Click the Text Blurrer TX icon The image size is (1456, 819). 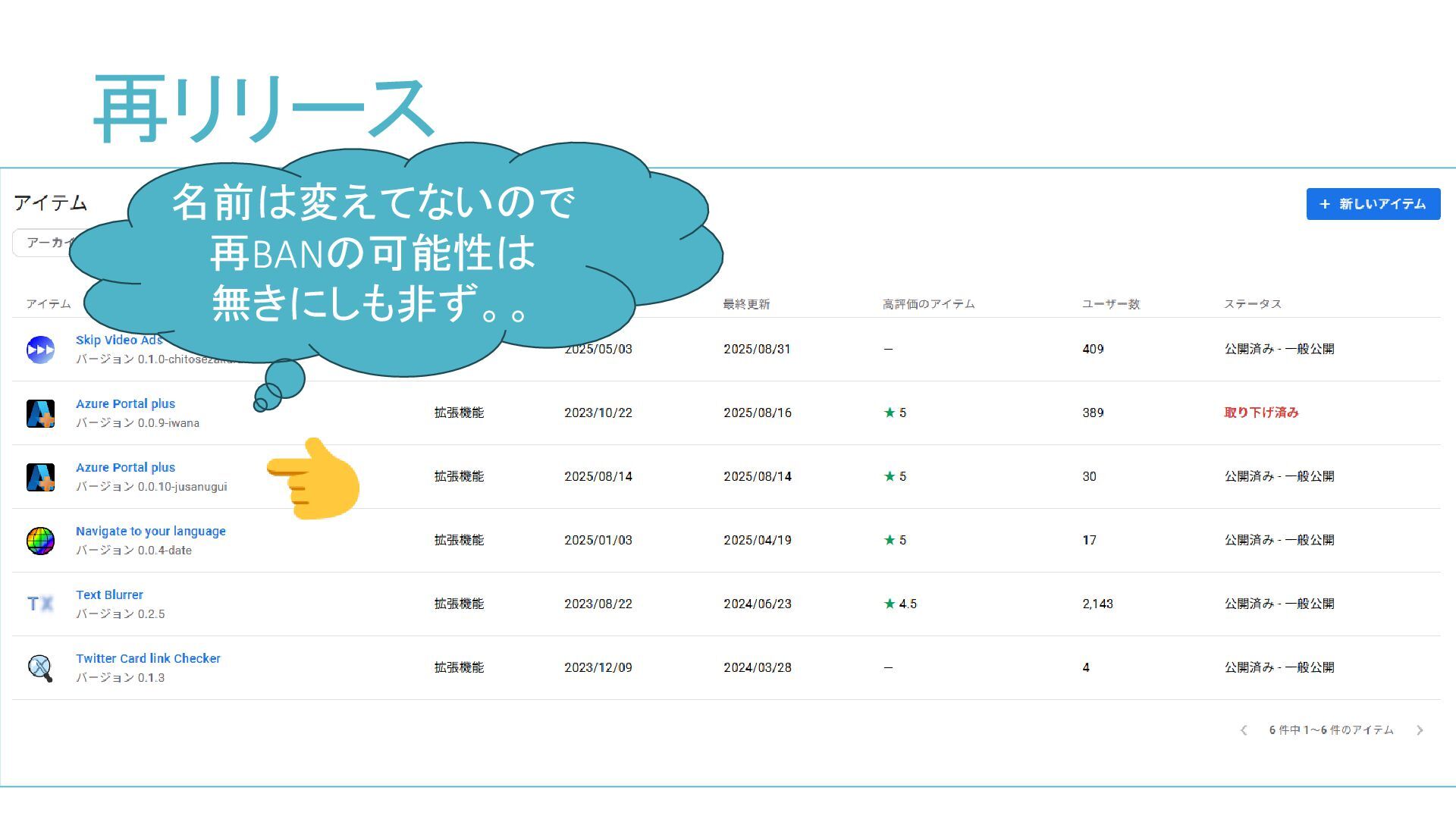(40, 604)
